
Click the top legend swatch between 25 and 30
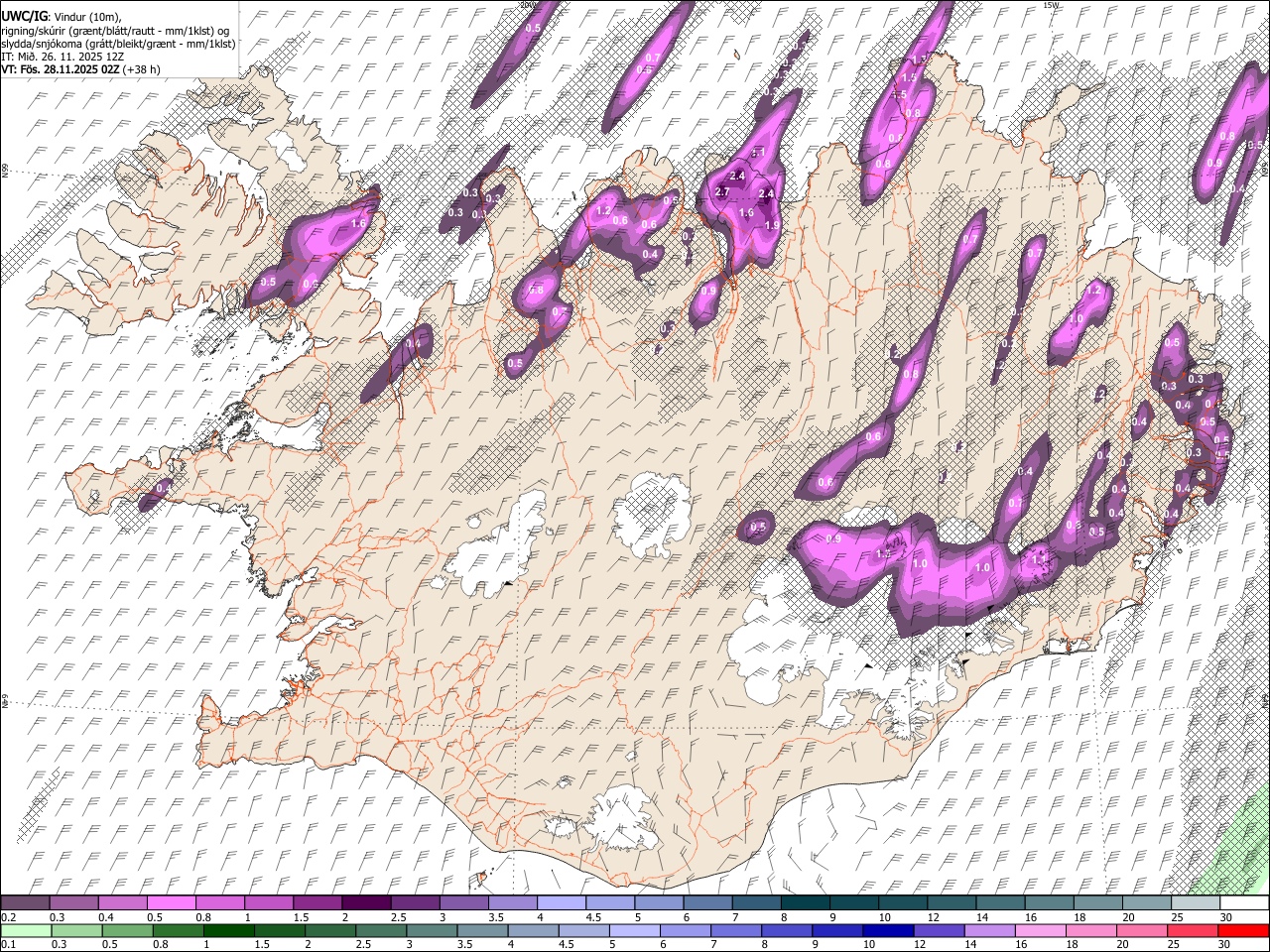(1196, 903)
